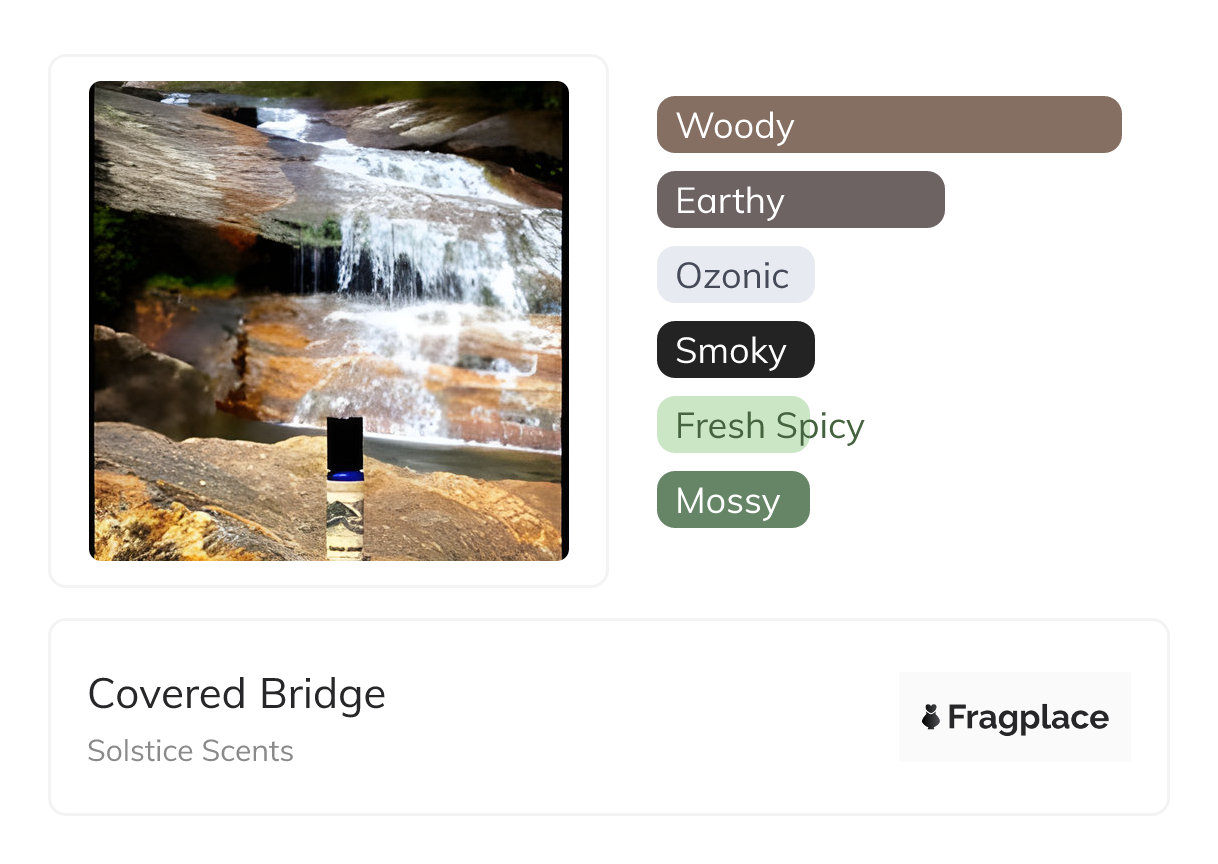Click the Fresh Spicy accord bar
The image size is (1218, 864).
[x=733, y=425]
